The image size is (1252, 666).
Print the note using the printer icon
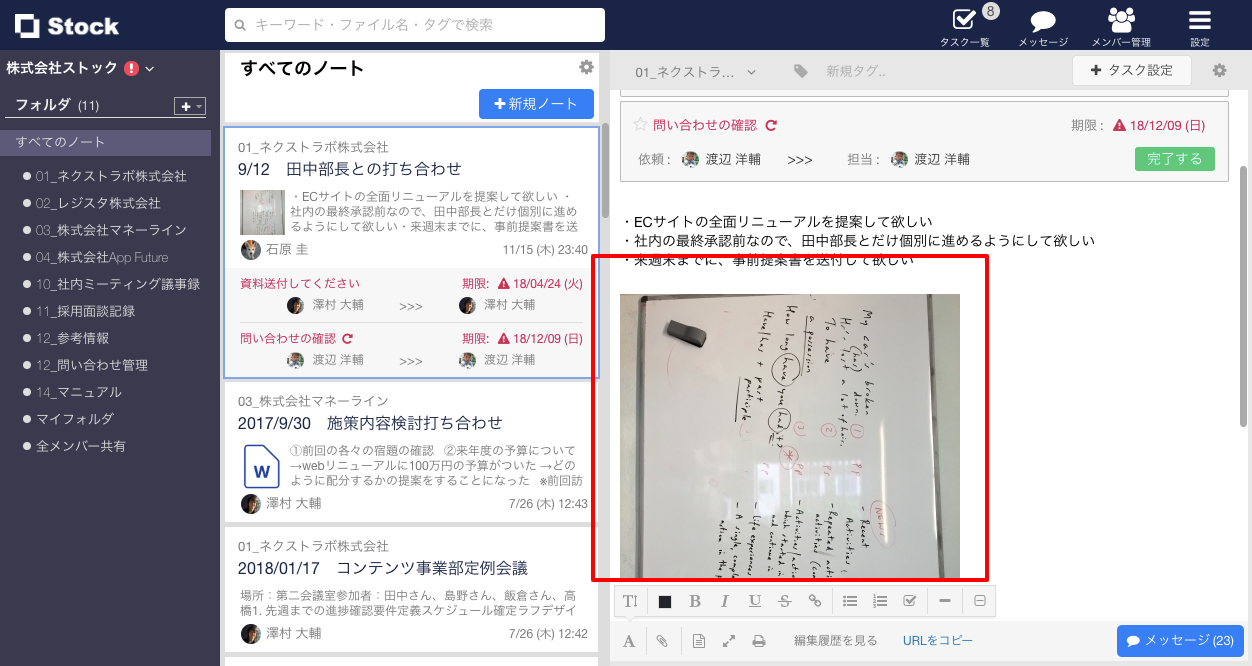point(759,640)
